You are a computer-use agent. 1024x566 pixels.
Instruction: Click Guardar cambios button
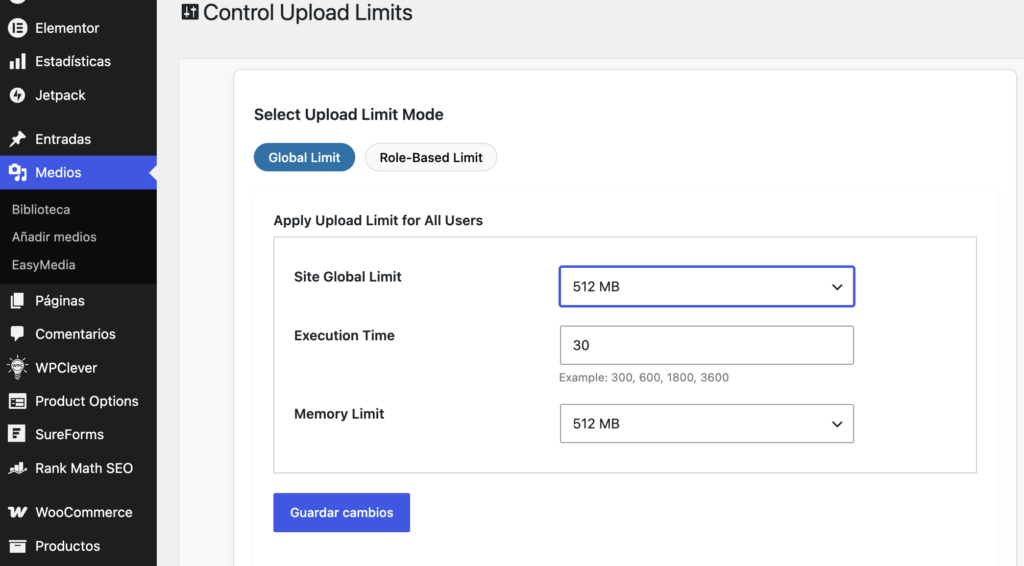pyautogui.click(x=342, y=512)
